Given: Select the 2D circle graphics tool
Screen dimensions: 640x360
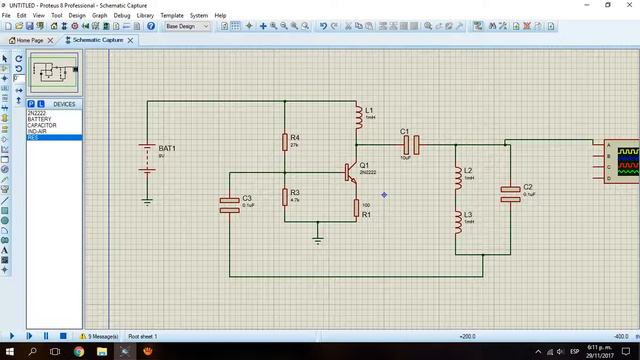Looking at the screenshot, I should pos(5,220).
